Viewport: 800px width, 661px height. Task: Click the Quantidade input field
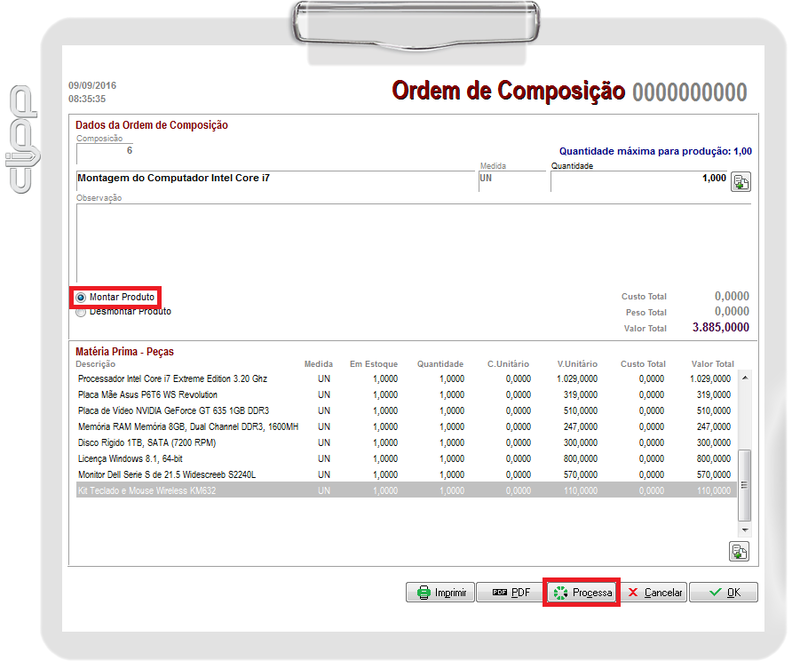[637, 178]
